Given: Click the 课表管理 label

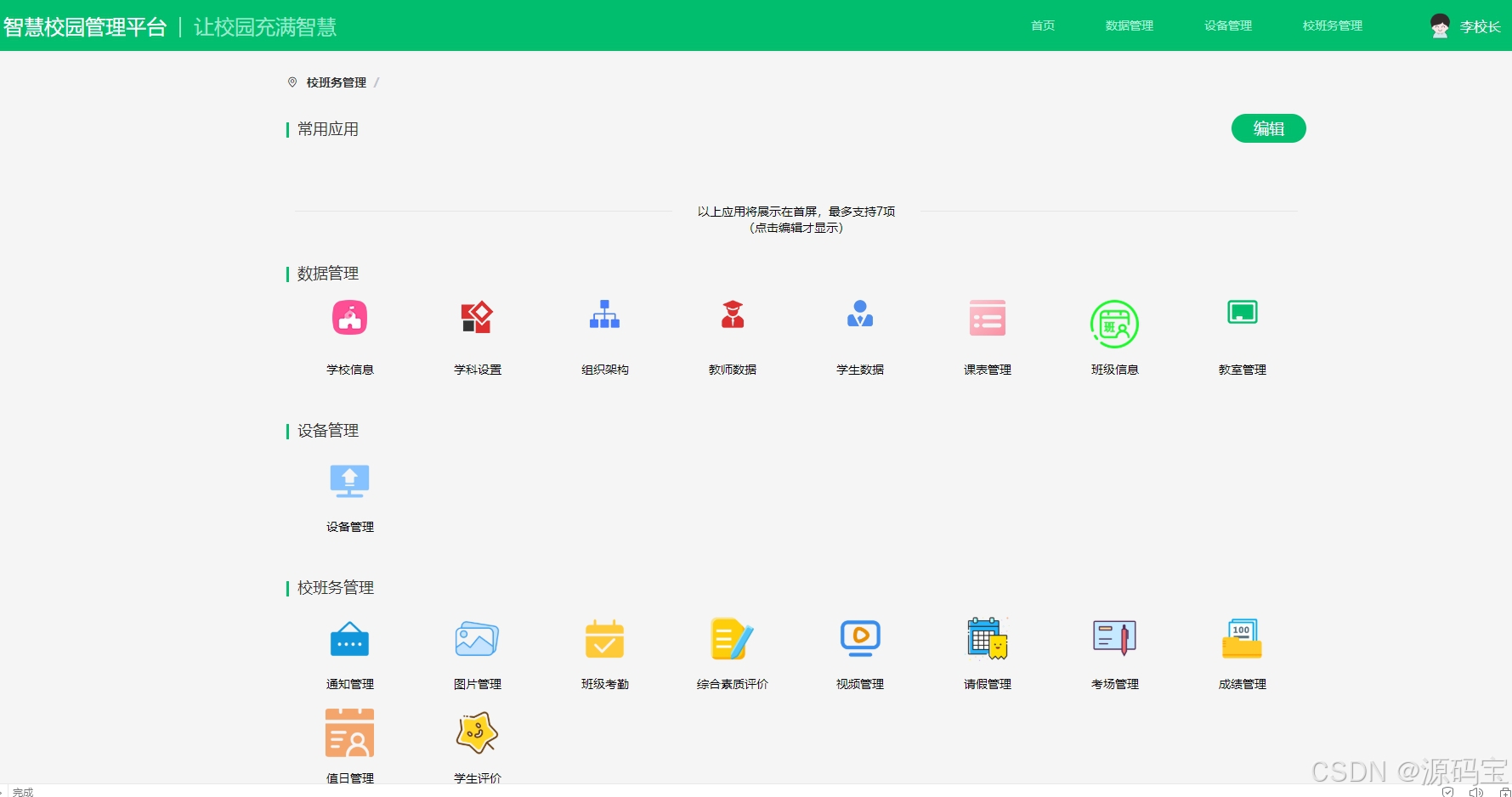Looking at the screenshot, I should click(988, 370).
